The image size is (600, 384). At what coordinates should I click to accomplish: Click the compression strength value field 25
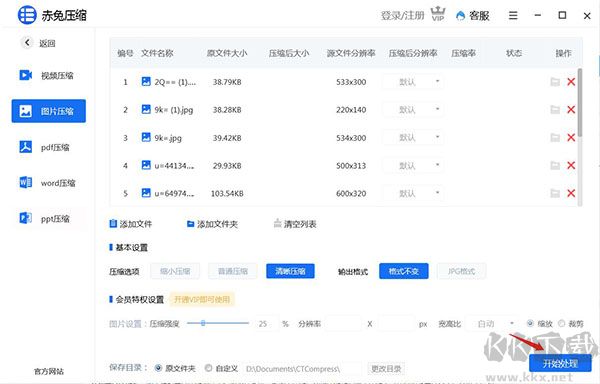266,324
